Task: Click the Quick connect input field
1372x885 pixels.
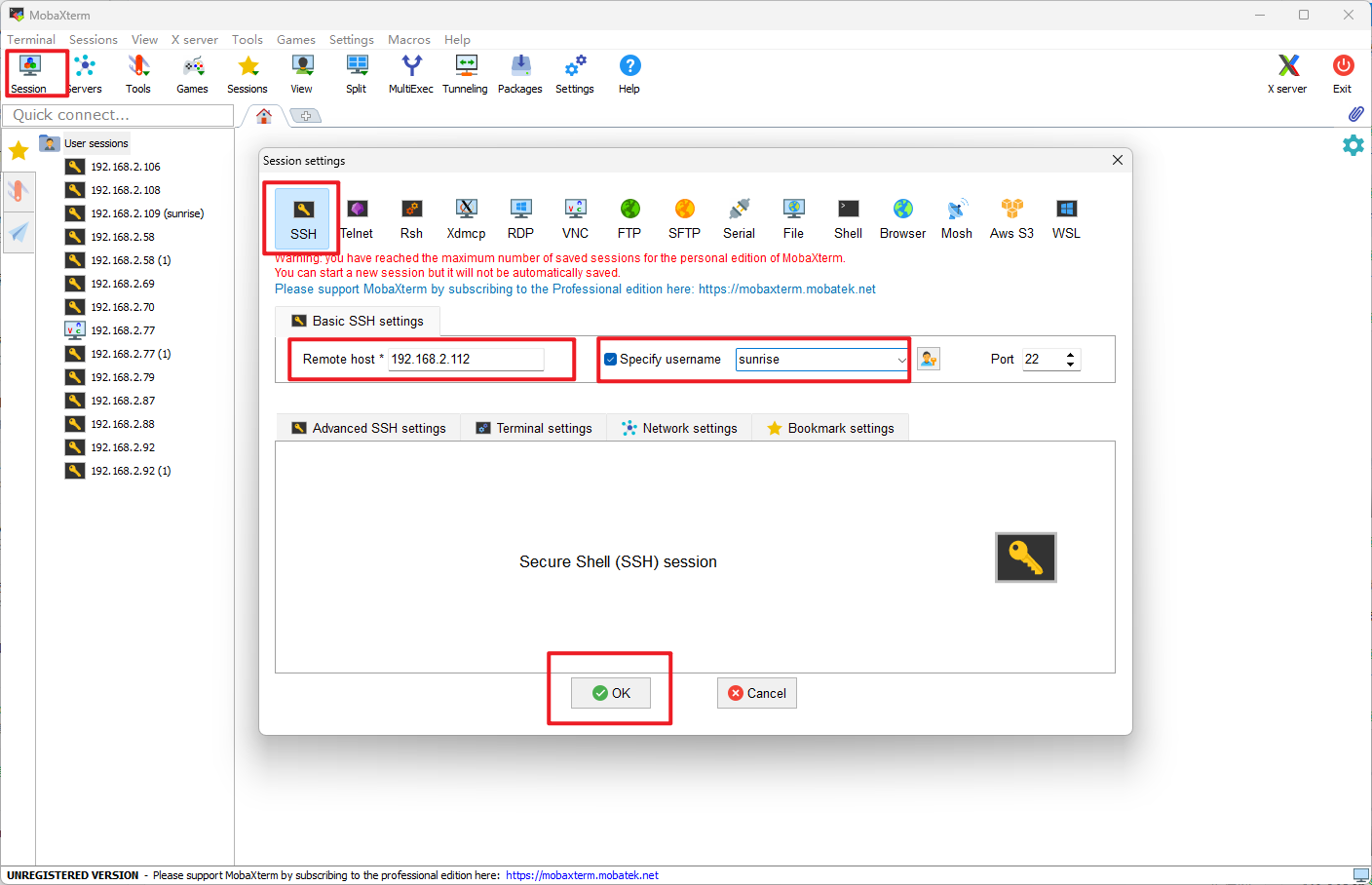Action: [x=119, y=115]
